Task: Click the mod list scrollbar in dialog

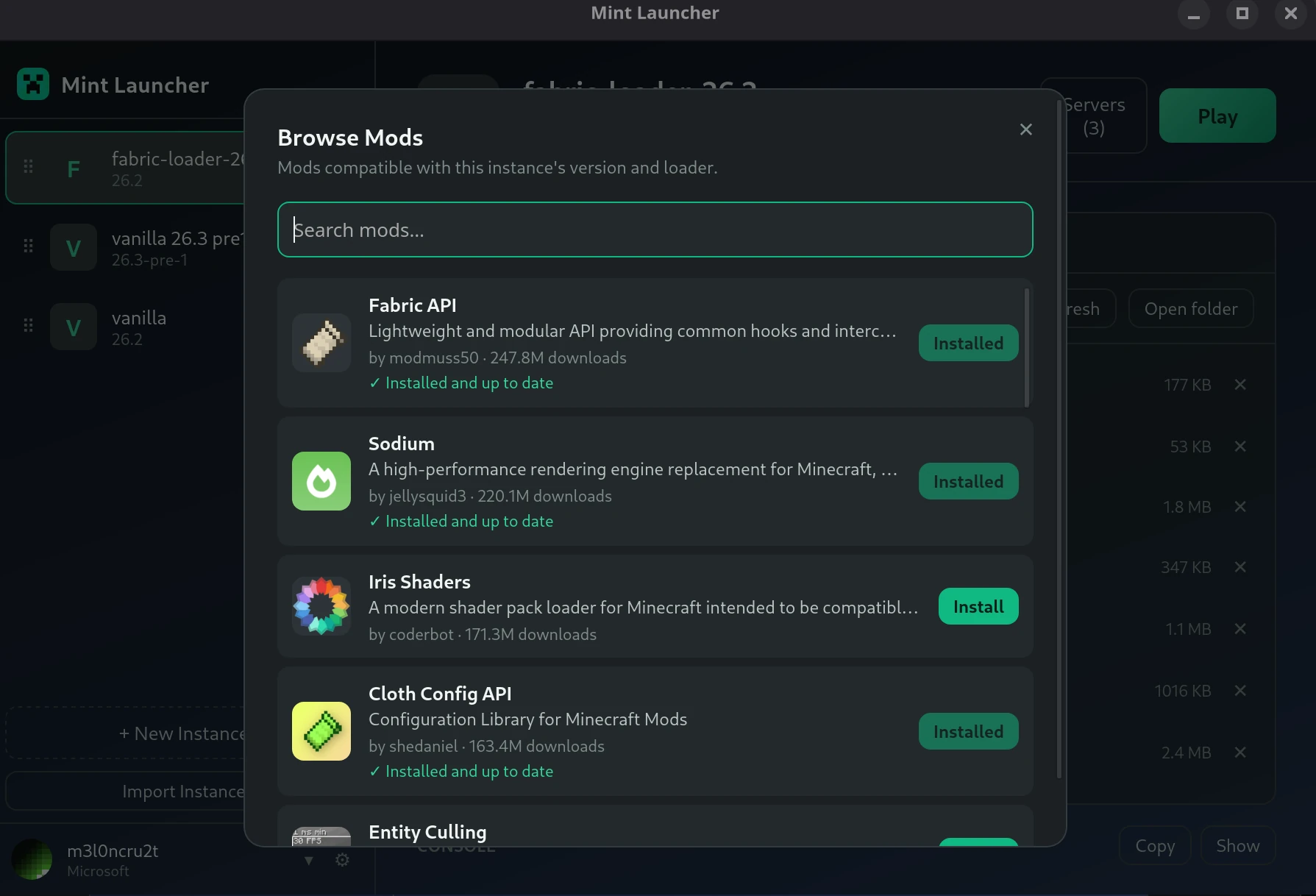Action: click(x=1027, y=347)
